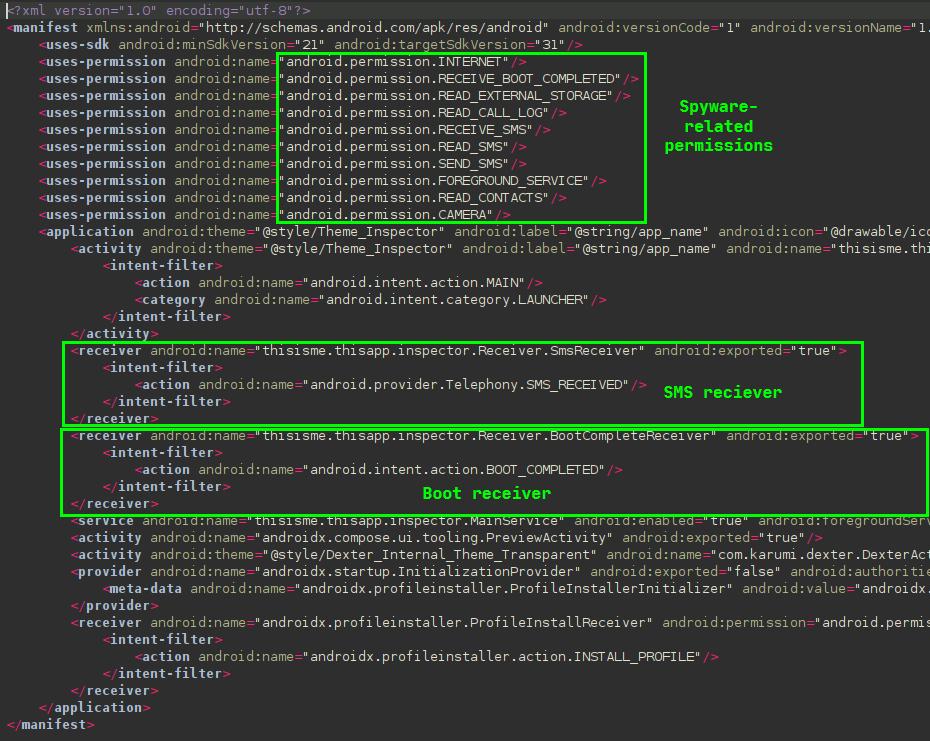
Task: Click the targetSdkVersion="31" attribute
Action: pos(450,44)
